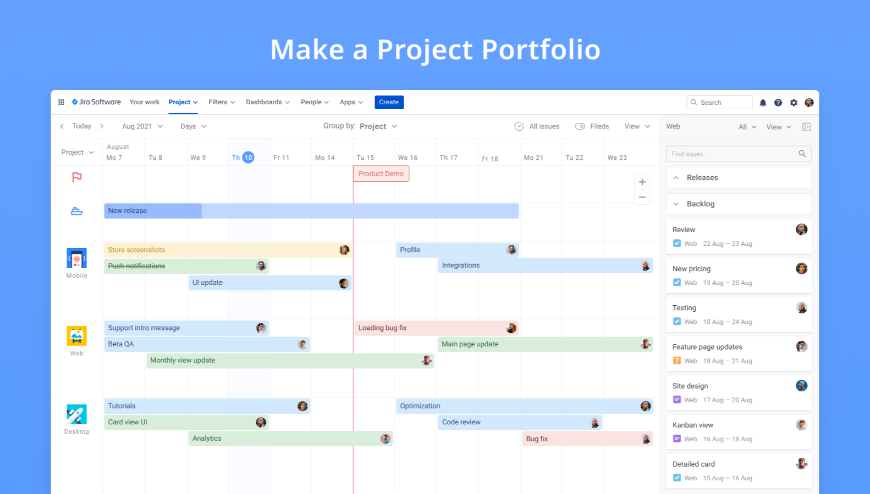Screen dimensions: 870x494
Task: Click the zoom out minus button
Action: click(642, 197)
